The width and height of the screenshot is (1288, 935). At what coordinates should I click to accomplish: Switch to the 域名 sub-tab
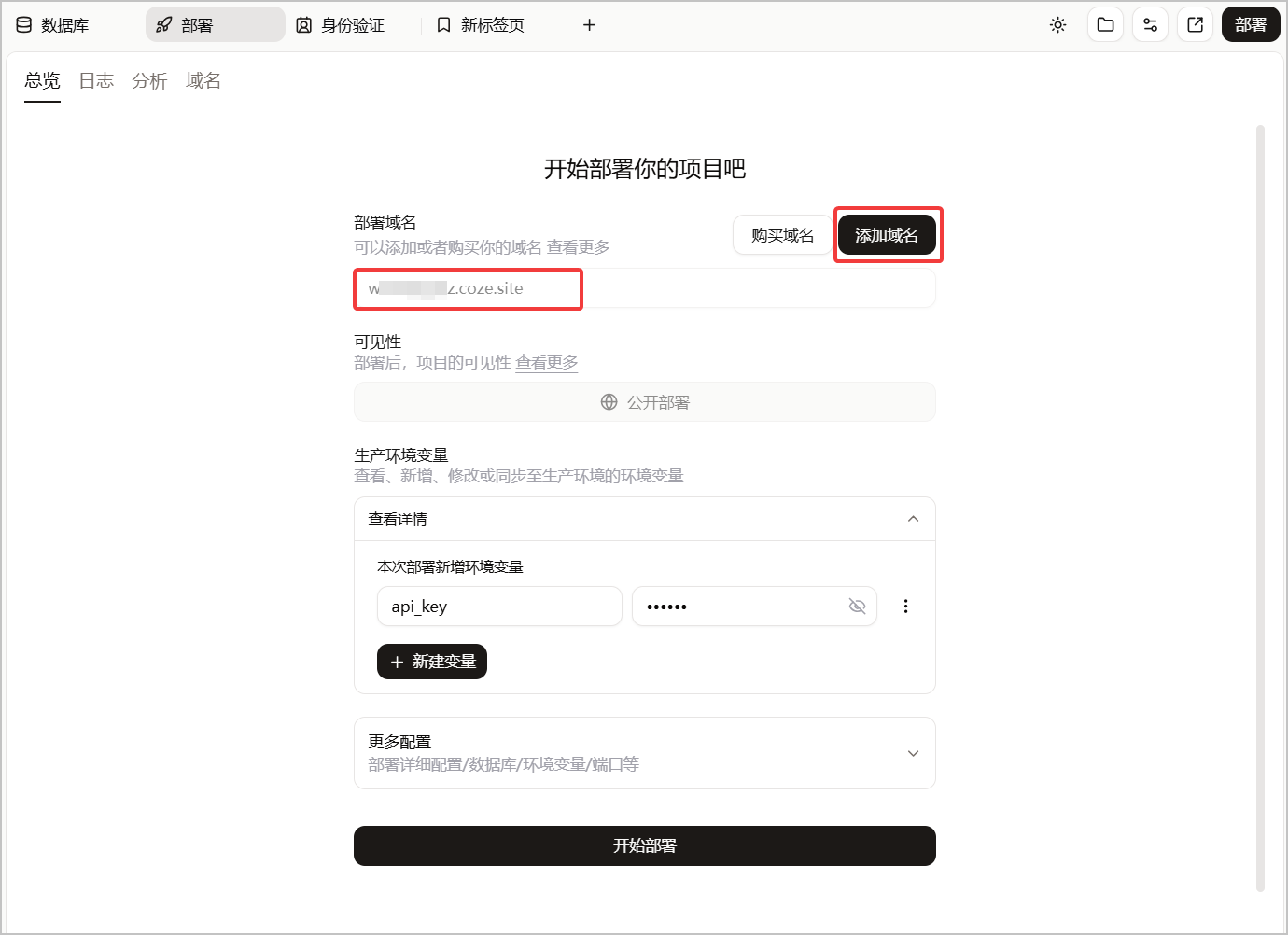203,81
